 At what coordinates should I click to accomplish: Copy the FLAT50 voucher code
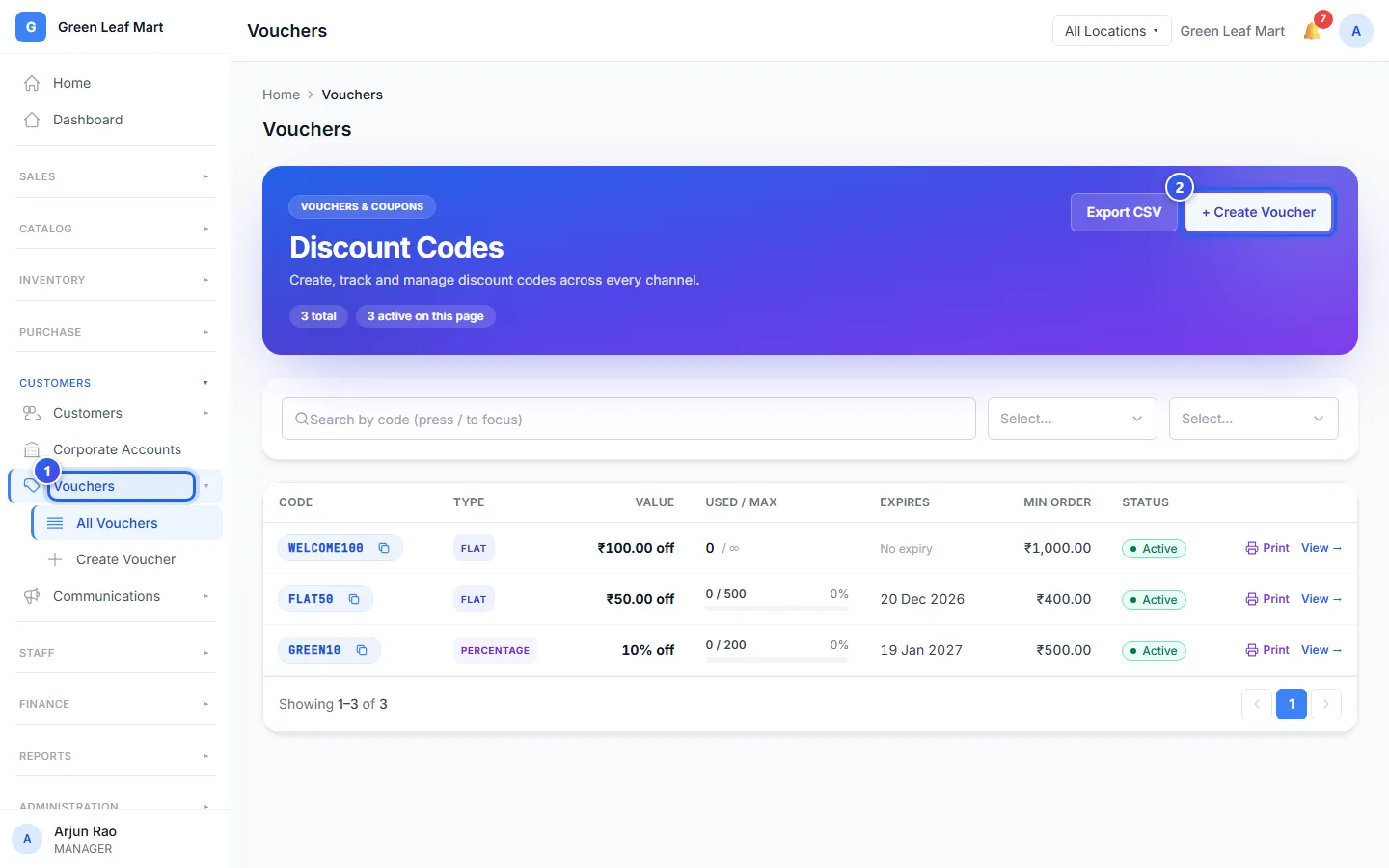click(354, 599)
